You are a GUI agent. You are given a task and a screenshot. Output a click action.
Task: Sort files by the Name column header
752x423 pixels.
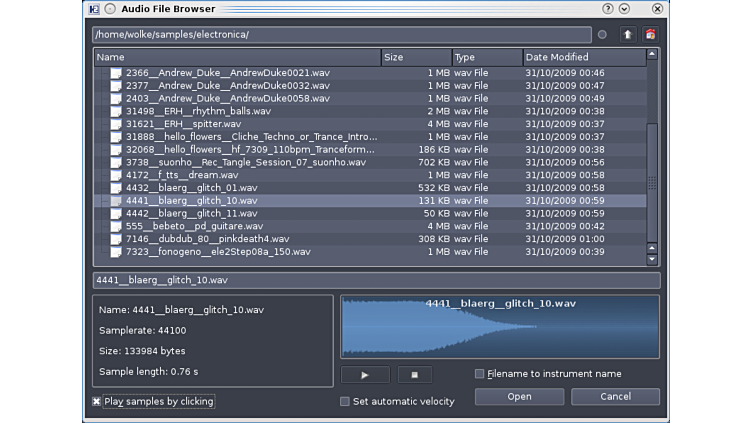tap(237, 57)
